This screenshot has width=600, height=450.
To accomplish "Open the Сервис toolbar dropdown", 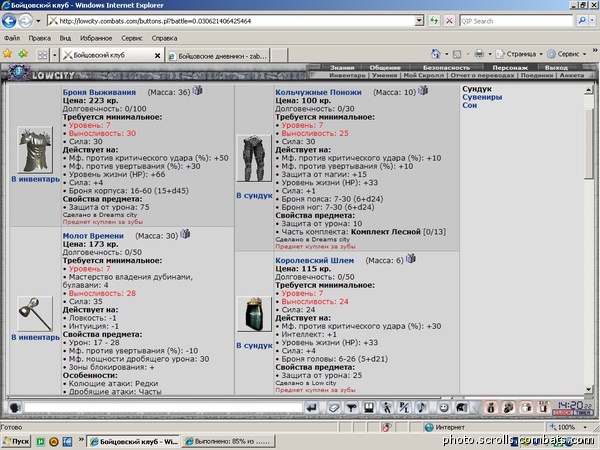I will point(566,54).
